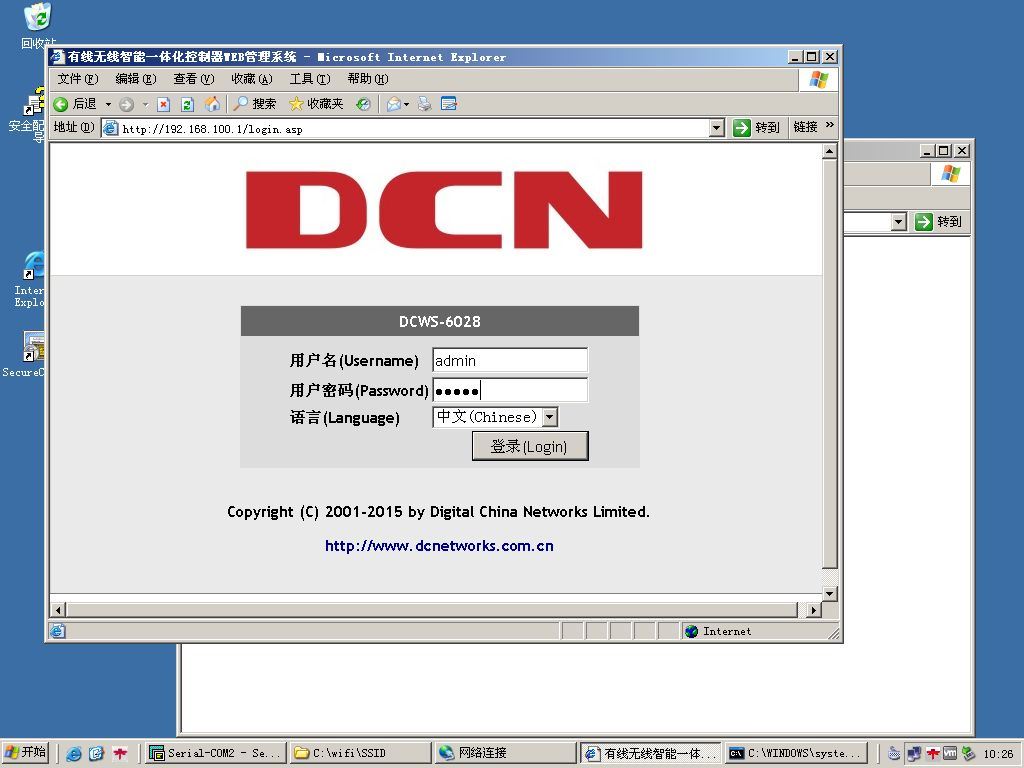Viewport: 1024px width, 768px height.
Task: Open the 工具(T) menu
Action: [x=310, y=79]
